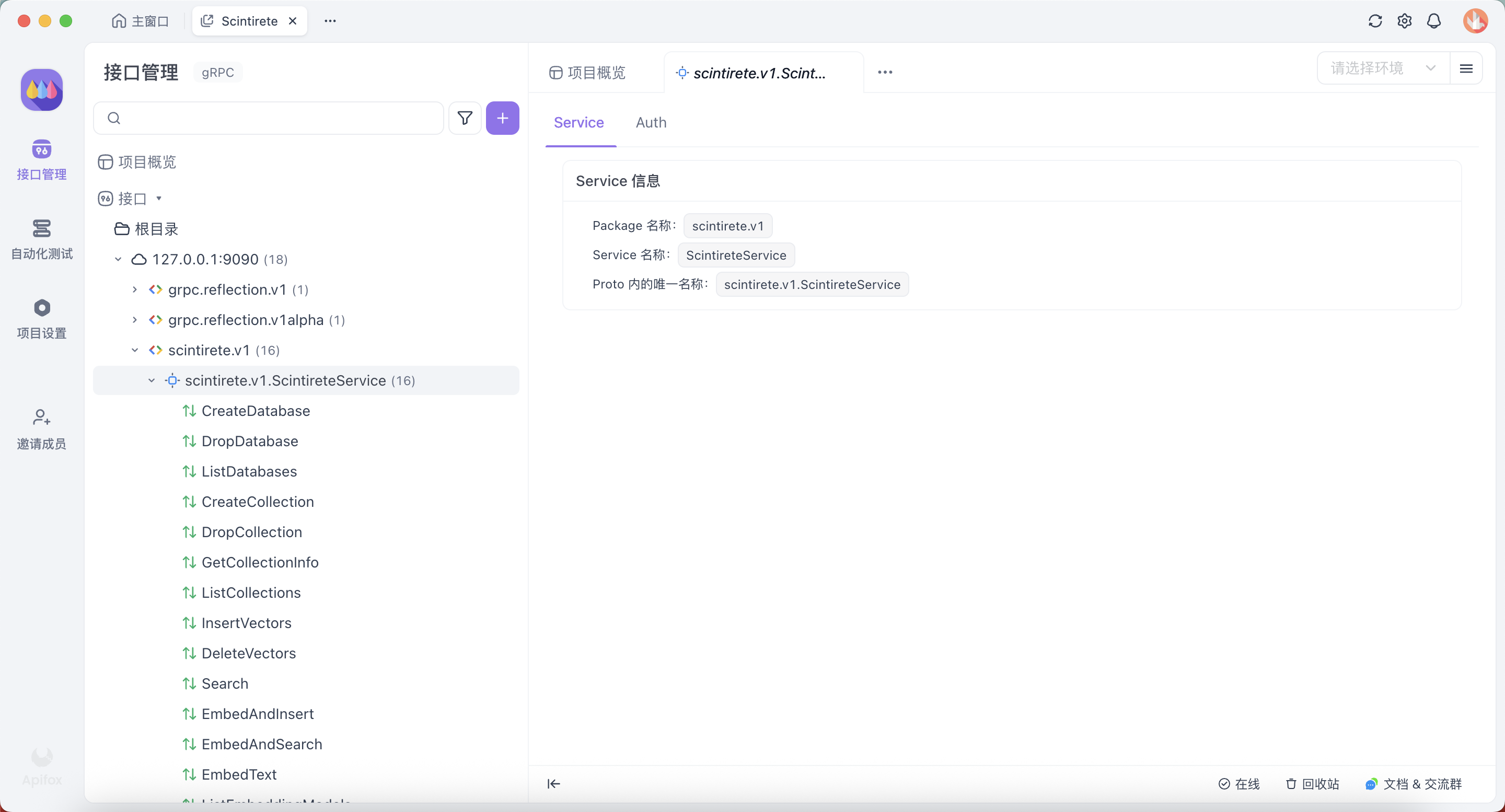
Task: Open EmbedText method
Action: point(239,774)
